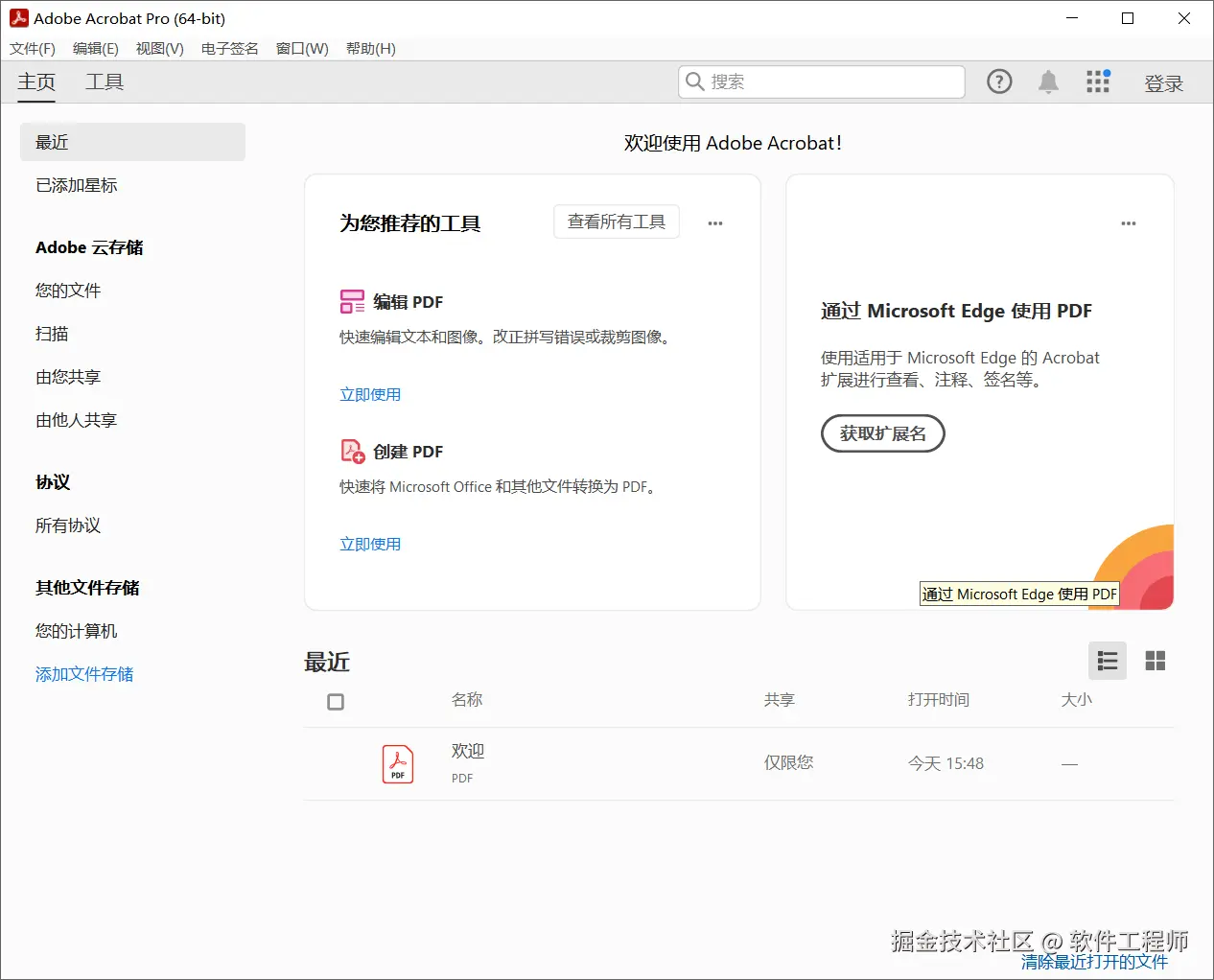Image resolution: width=1214 pixels, height=980 pixels.
Task: Sort recent files by 打开时间 column
Action: pyautogui.click(x=939, y=700)
